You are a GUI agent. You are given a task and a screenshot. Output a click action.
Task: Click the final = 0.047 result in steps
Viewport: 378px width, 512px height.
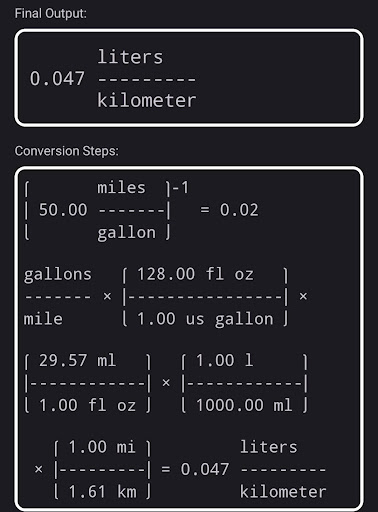coord(195,469)
